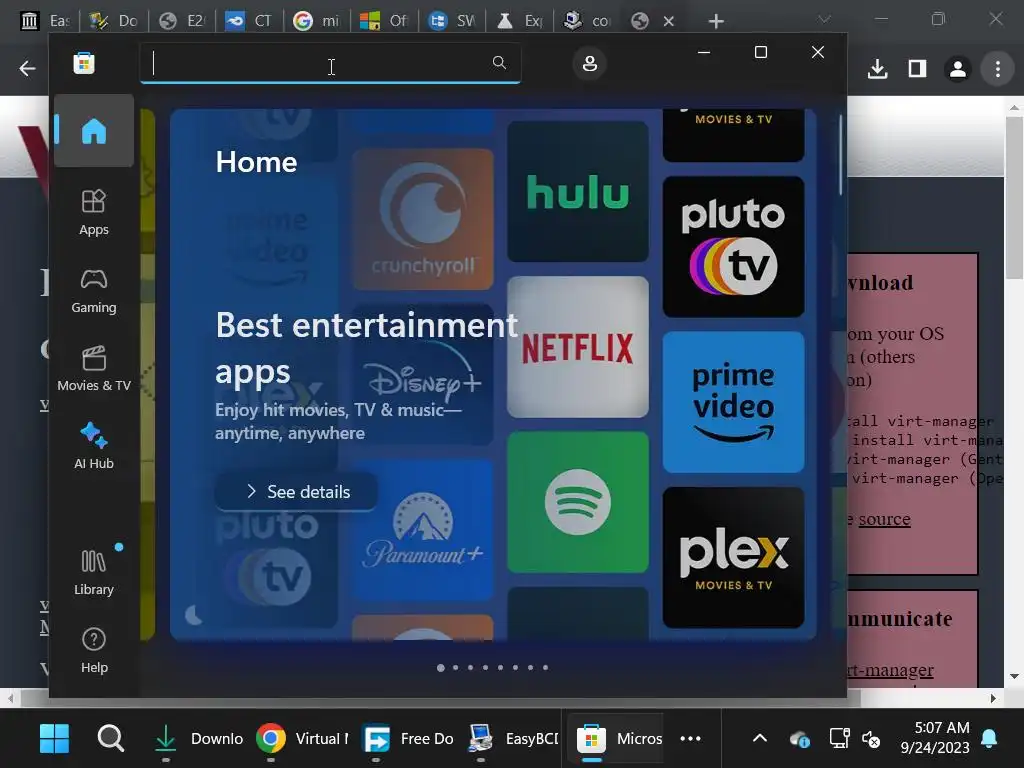Open network status tray icon
The width and height of the screenshot is (1024, 768).
point(839,739)
